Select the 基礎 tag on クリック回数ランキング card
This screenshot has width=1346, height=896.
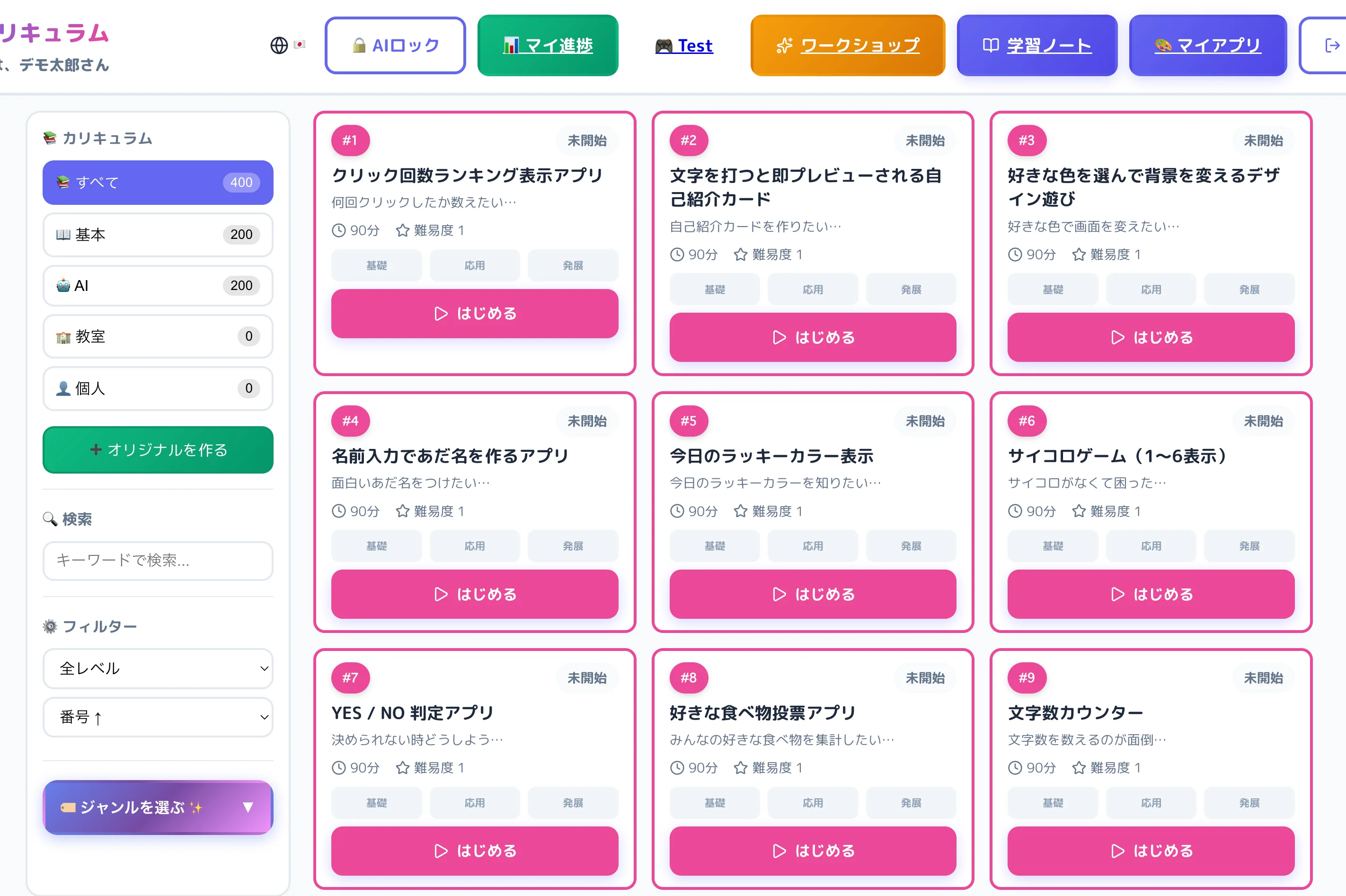[376, 265]
